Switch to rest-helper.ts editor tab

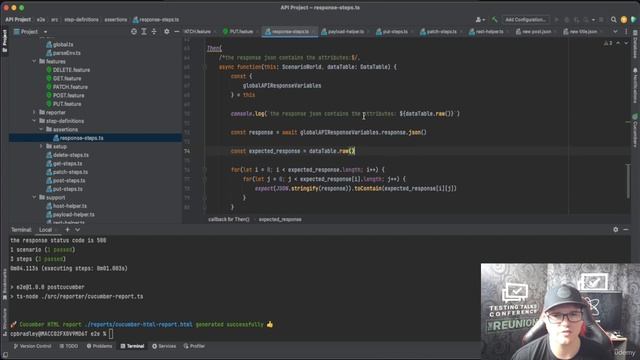(x=488, y=31)
